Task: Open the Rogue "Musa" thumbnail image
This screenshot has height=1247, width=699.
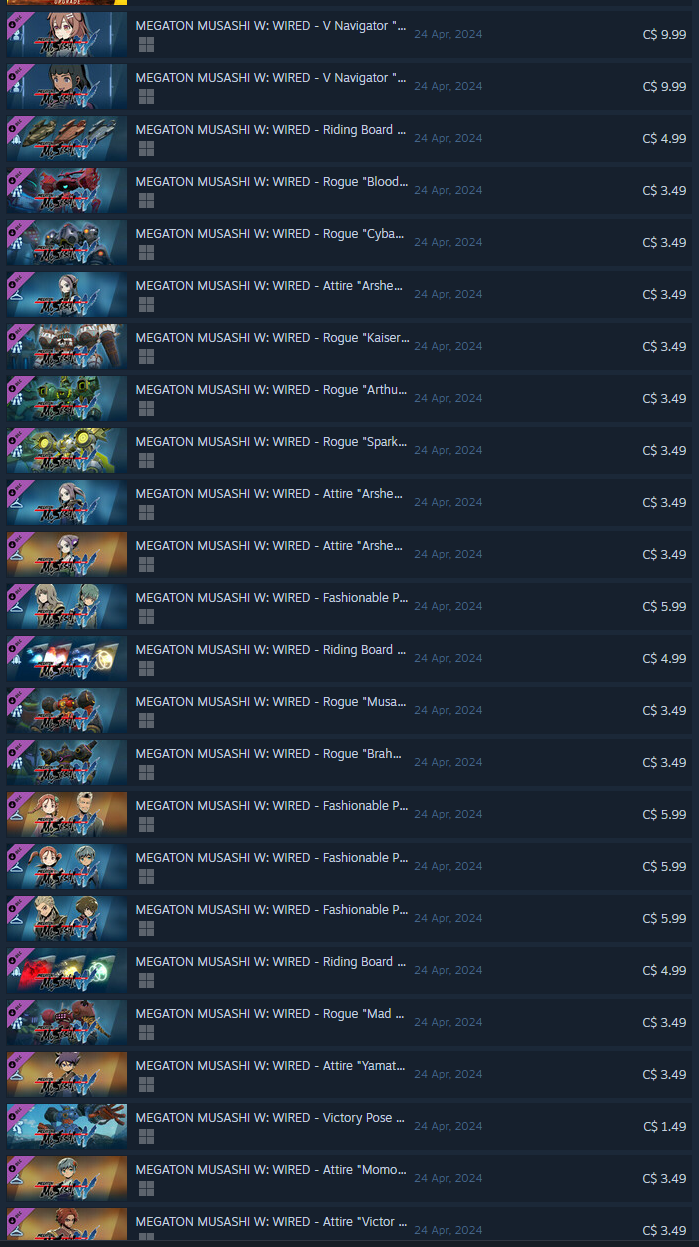Action: (67, 710)
